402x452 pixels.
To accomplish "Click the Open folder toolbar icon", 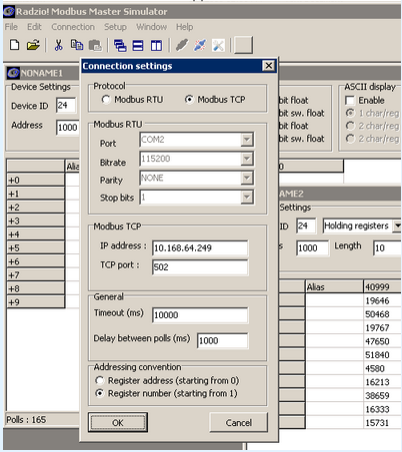I will (x=33, y=45).
